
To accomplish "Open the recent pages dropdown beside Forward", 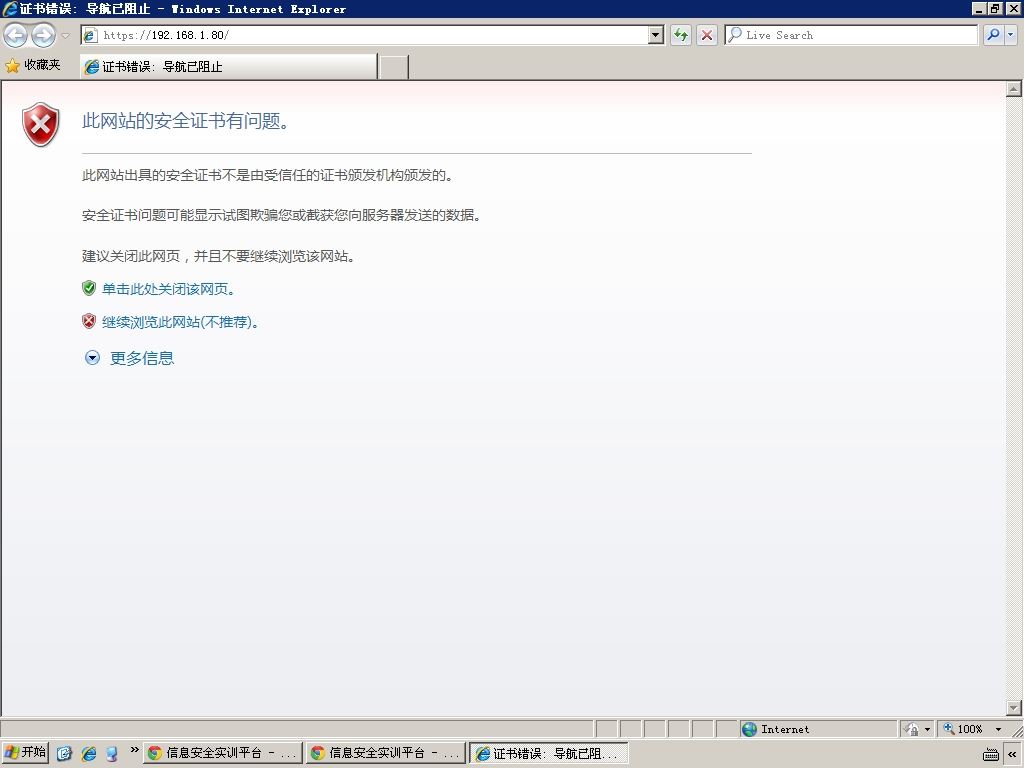I will click(x=65, y=35).
